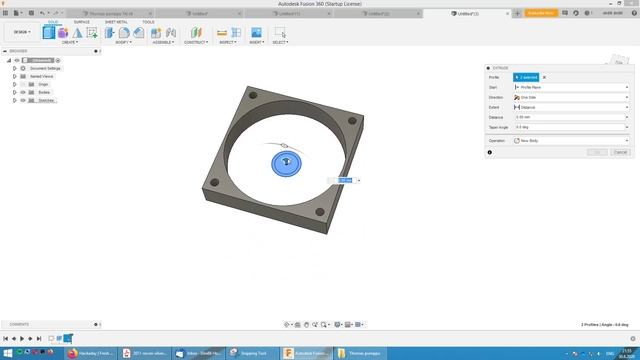Open the File menu icon
The image size is (640, 360).
[17, 13]
